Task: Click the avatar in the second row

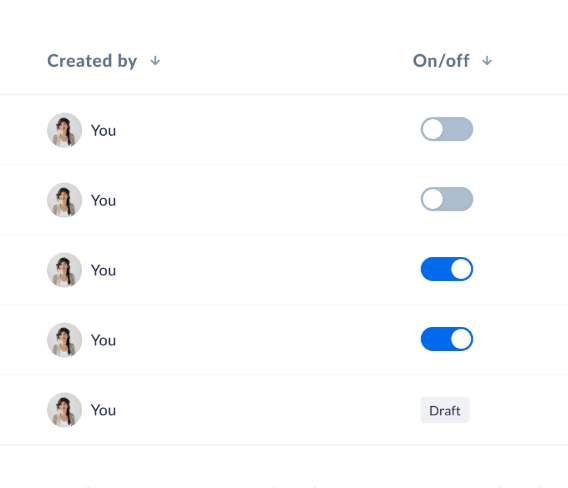Action: pos(64,200)
